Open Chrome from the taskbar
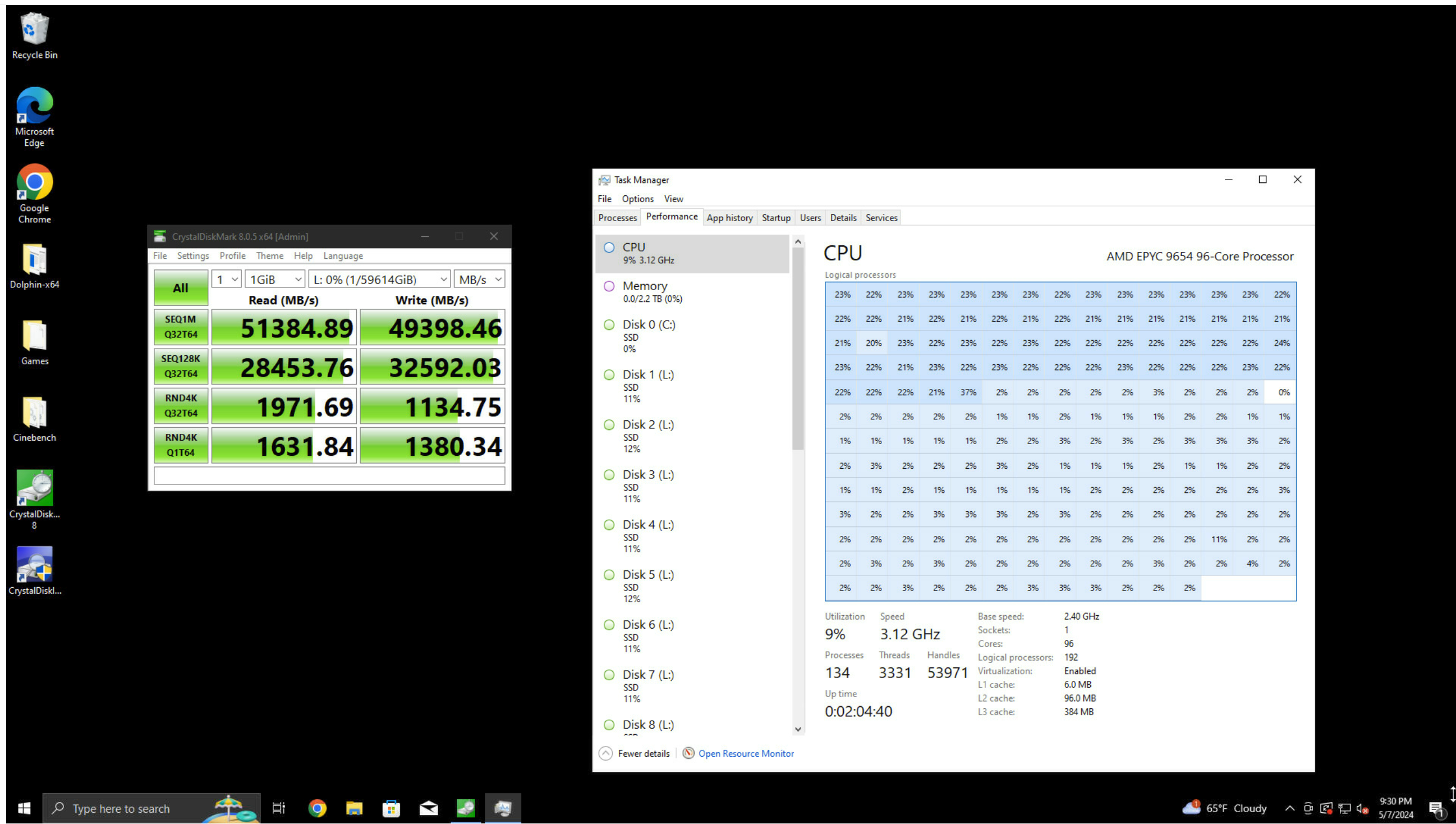1456x824 pixels. (x=318, y=808)
